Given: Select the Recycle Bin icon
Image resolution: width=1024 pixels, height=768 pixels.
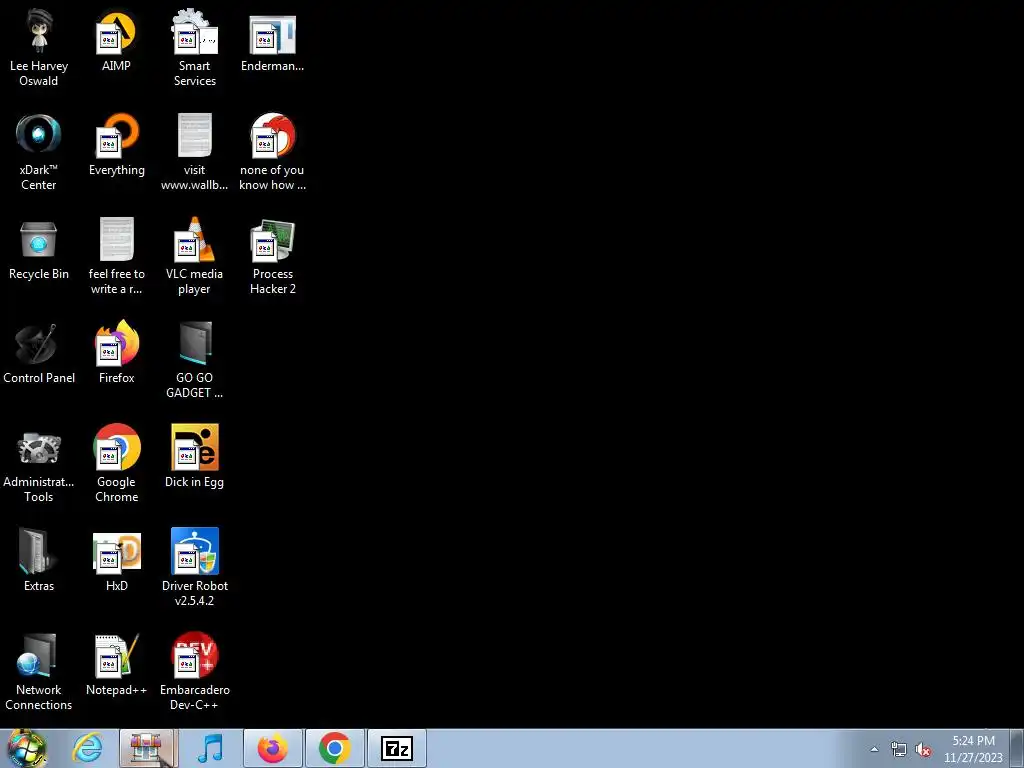Looking at the screenshot, I should click(x=39, y=249).
